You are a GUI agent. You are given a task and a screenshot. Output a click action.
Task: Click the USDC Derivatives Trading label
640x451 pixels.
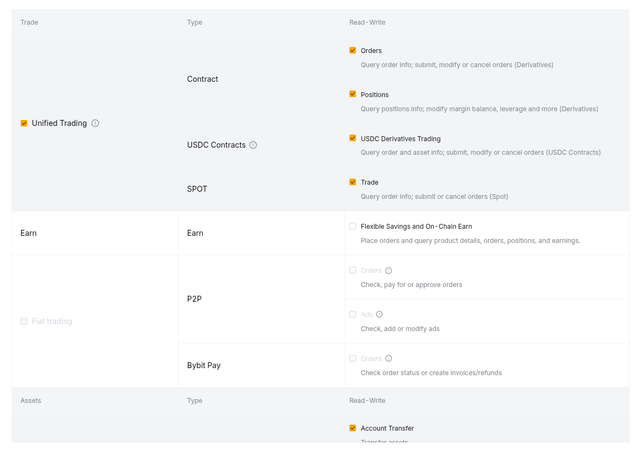click(x=400, y=139)
